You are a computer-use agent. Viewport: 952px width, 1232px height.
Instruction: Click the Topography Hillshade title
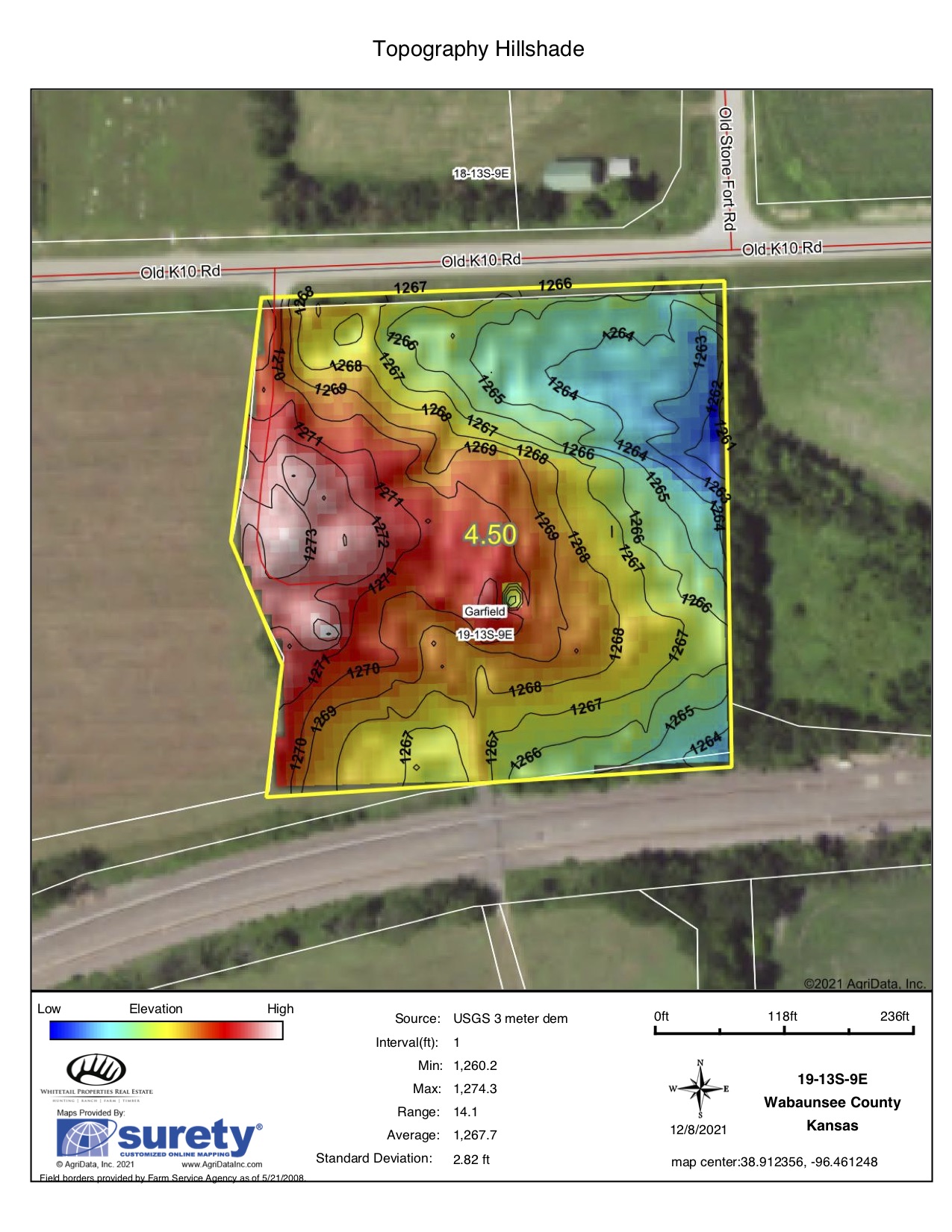pos(478,49)
